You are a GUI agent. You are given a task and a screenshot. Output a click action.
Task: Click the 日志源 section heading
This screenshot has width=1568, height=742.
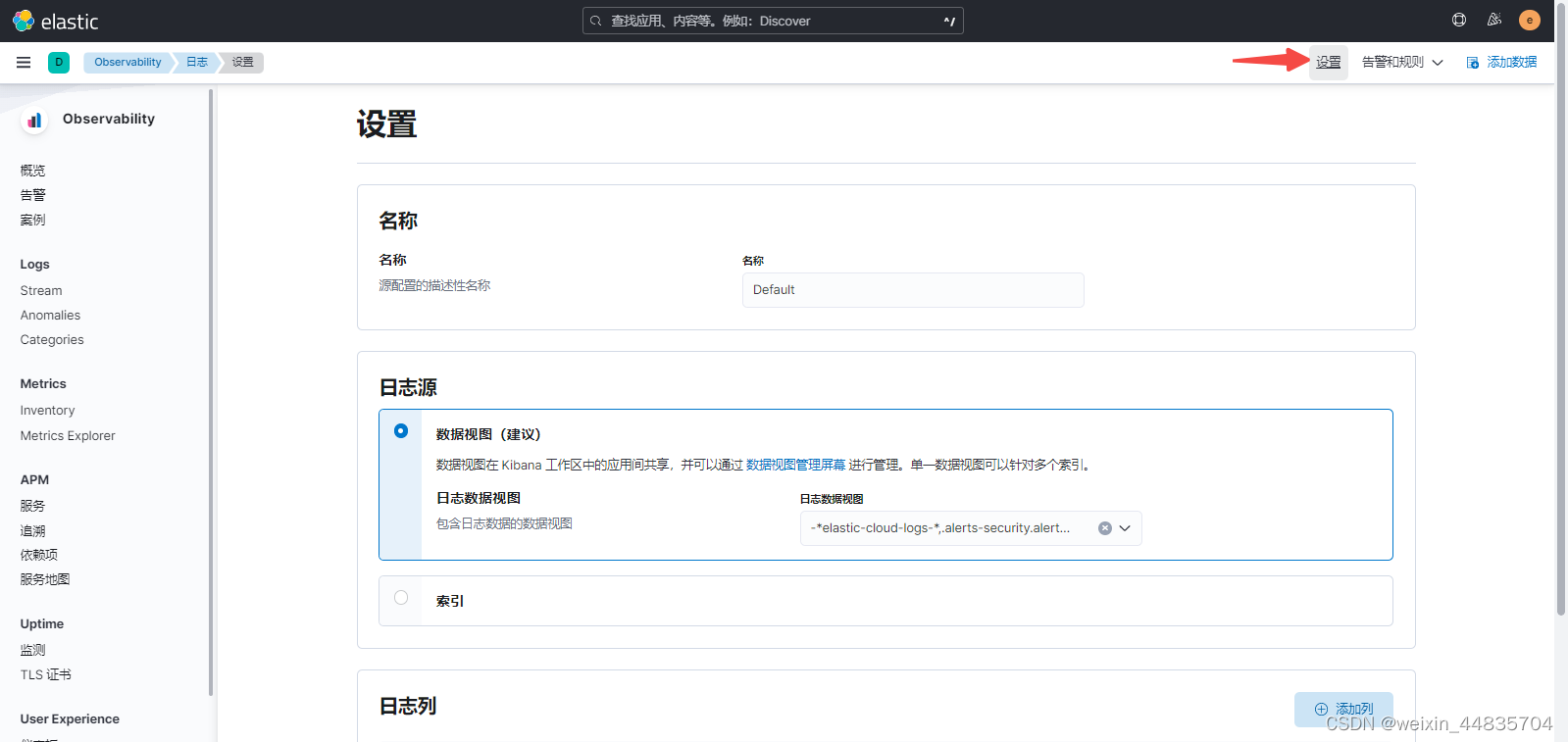pos(408,387)
